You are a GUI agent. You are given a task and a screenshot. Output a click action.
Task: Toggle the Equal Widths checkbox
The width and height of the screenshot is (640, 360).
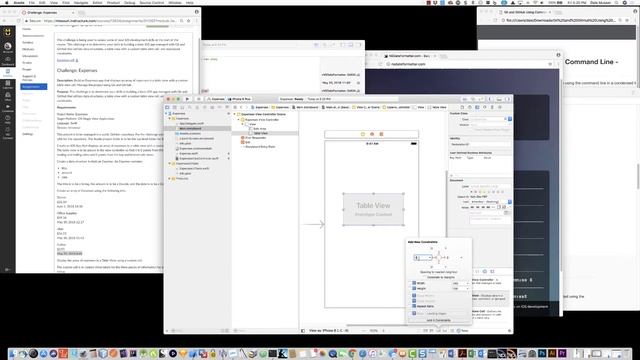coord(414,296)
